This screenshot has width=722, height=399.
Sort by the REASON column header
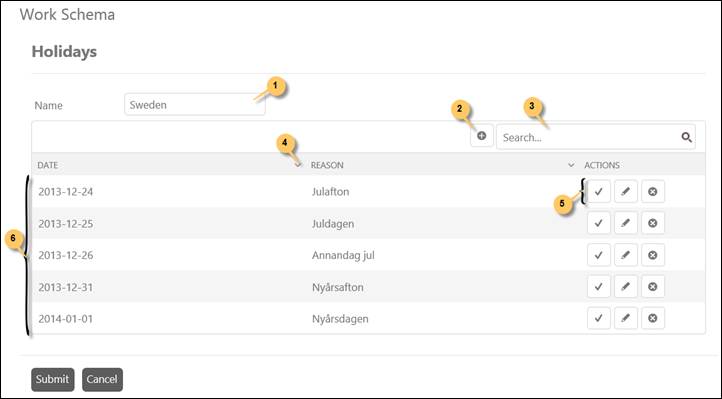327,165
